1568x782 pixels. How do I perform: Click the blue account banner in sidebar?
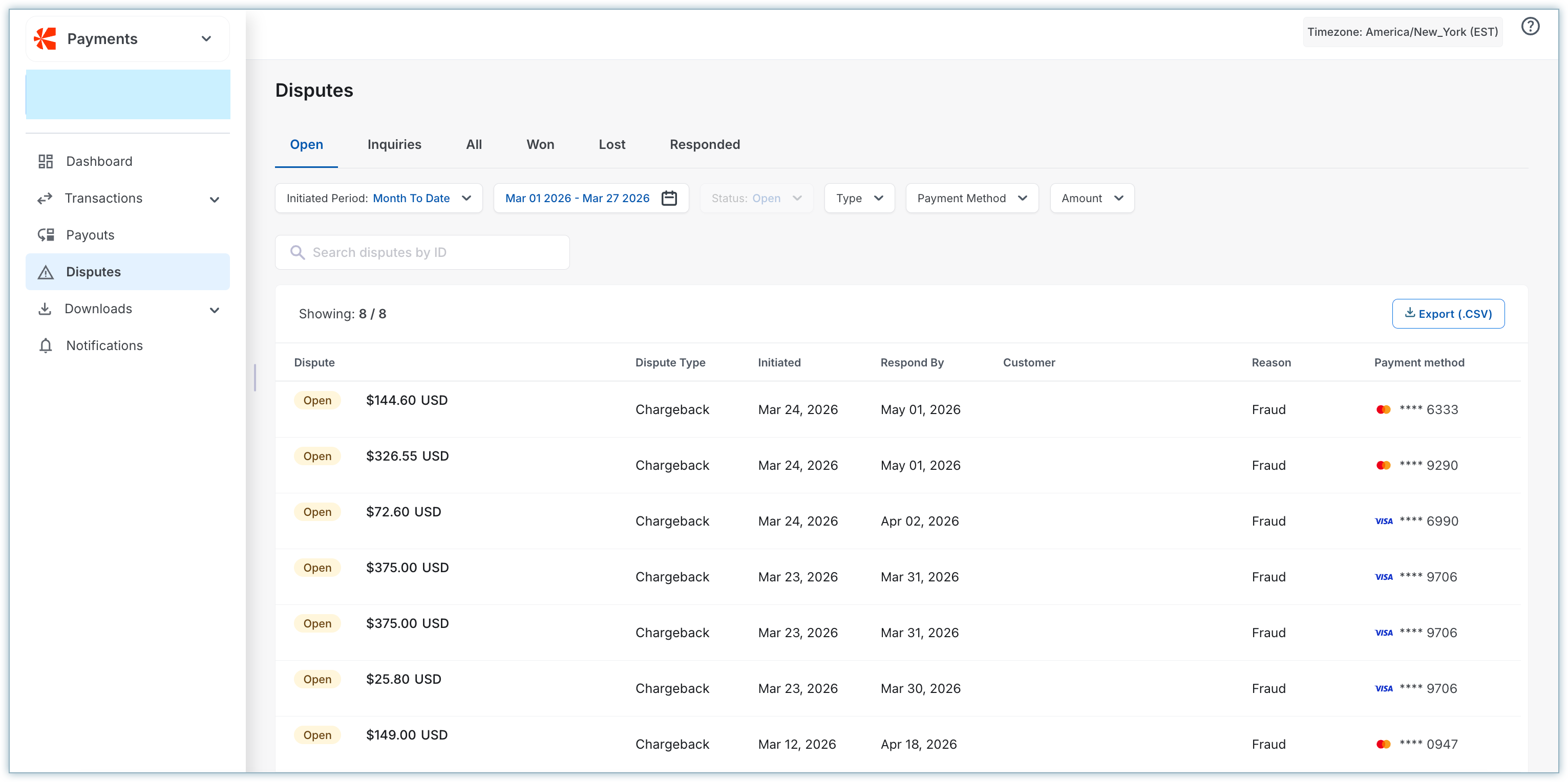[128, 94]
